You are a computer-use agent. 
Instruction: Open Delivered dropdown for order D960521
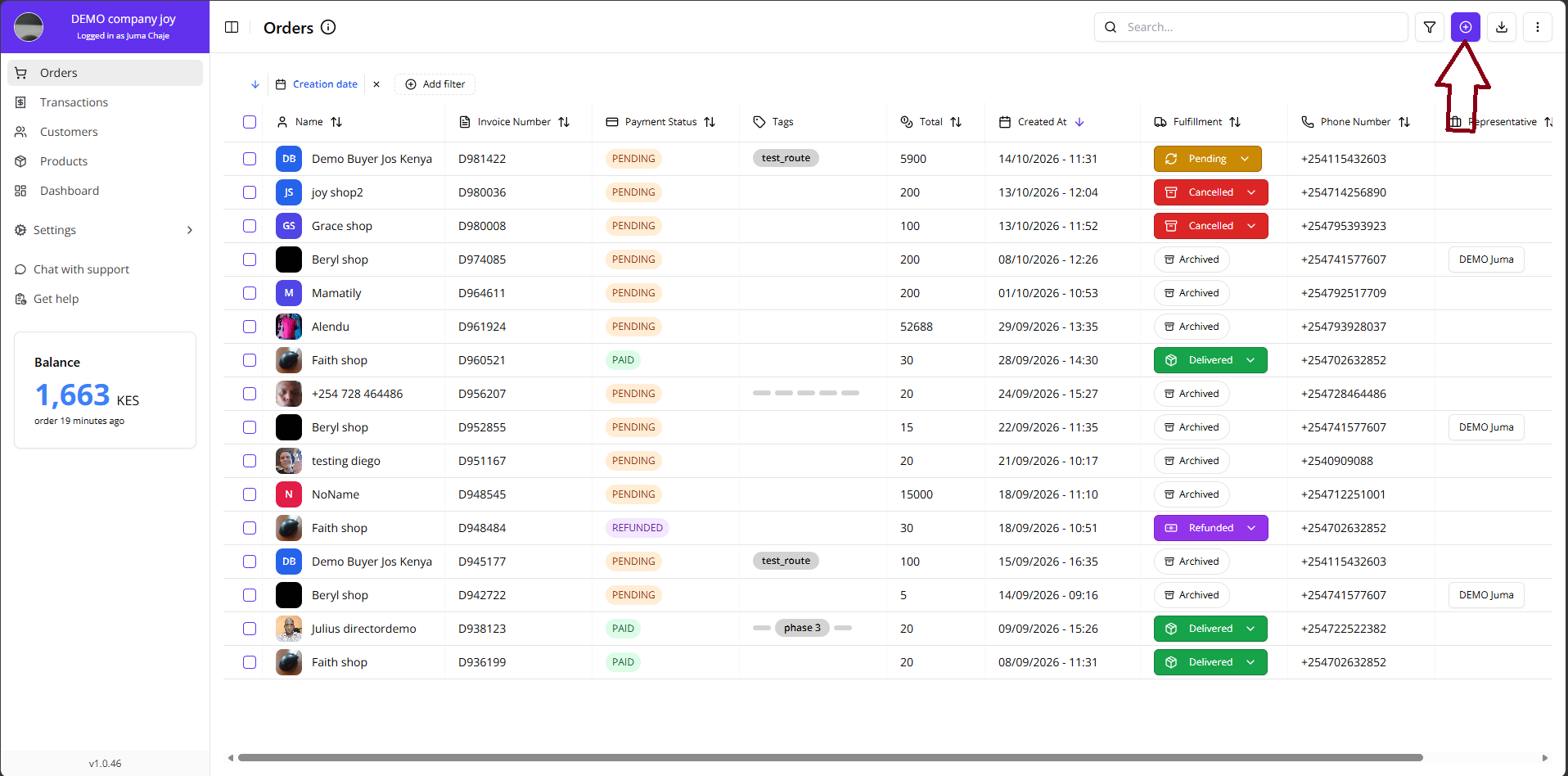tap(1210, 360)
